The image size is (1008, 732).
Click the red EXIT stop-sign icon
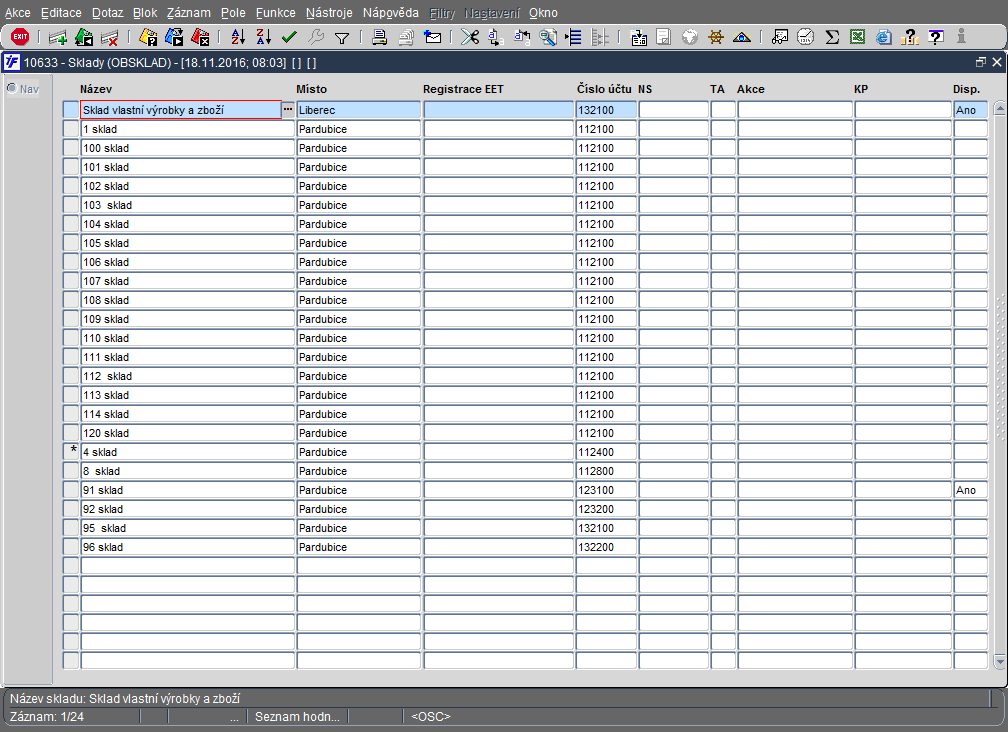(x=20, y=37)
